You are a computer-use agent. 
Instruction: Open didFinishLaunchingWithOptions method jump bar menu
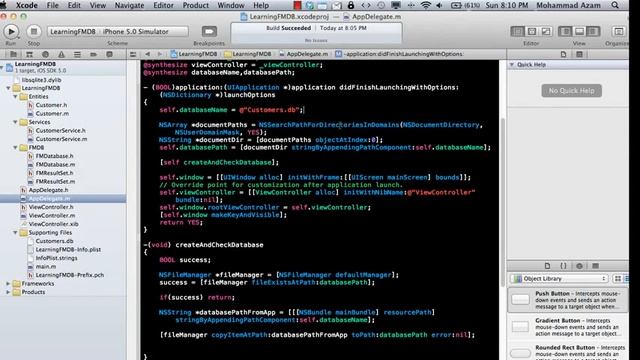[x=399, y=54]
